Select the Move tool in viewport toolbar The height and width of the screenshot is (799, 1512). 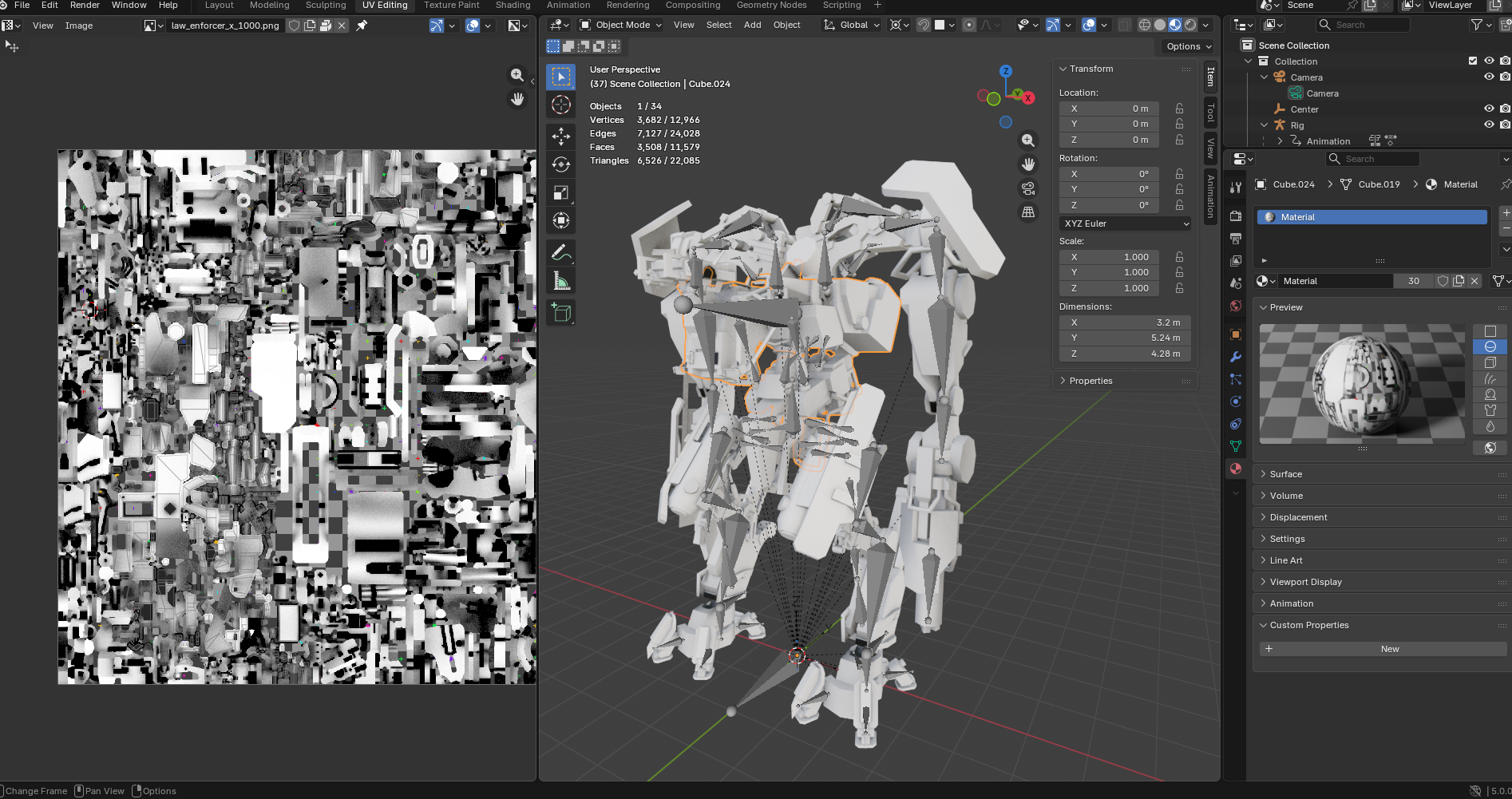(x=561, y=136)
